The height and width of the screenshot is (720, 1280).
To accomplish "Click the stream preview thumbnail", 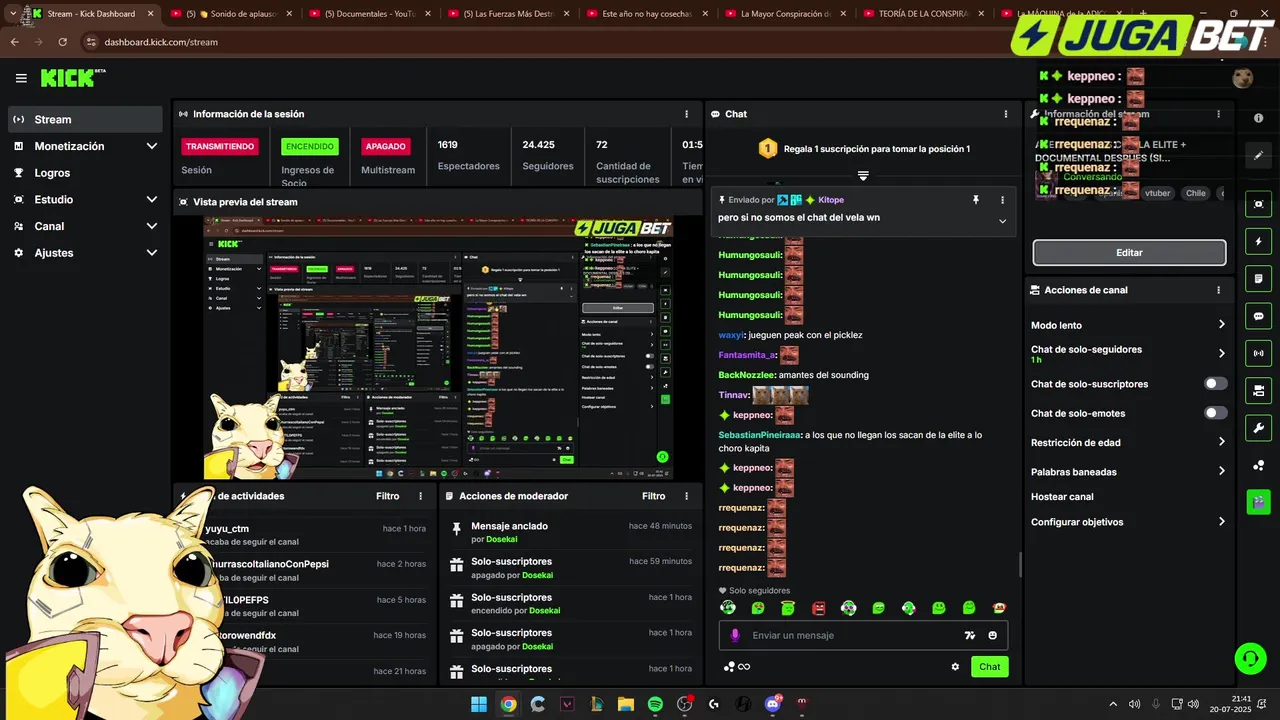I will click(438, 348).
